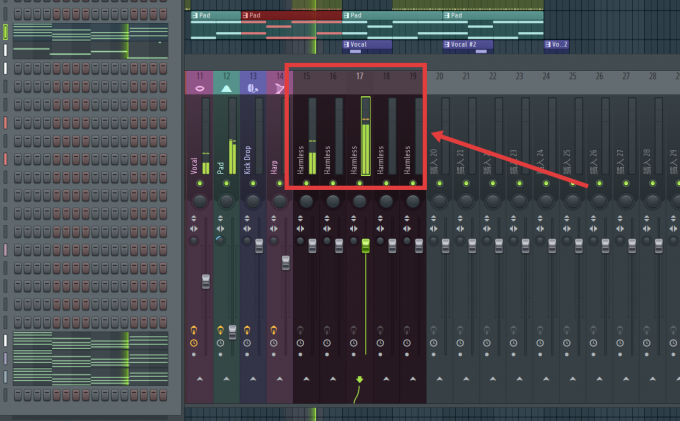Click the send arrow under Harmless track 19
Image resolution: width=680 pixels, height=421 pixels.
click(412, 379)
